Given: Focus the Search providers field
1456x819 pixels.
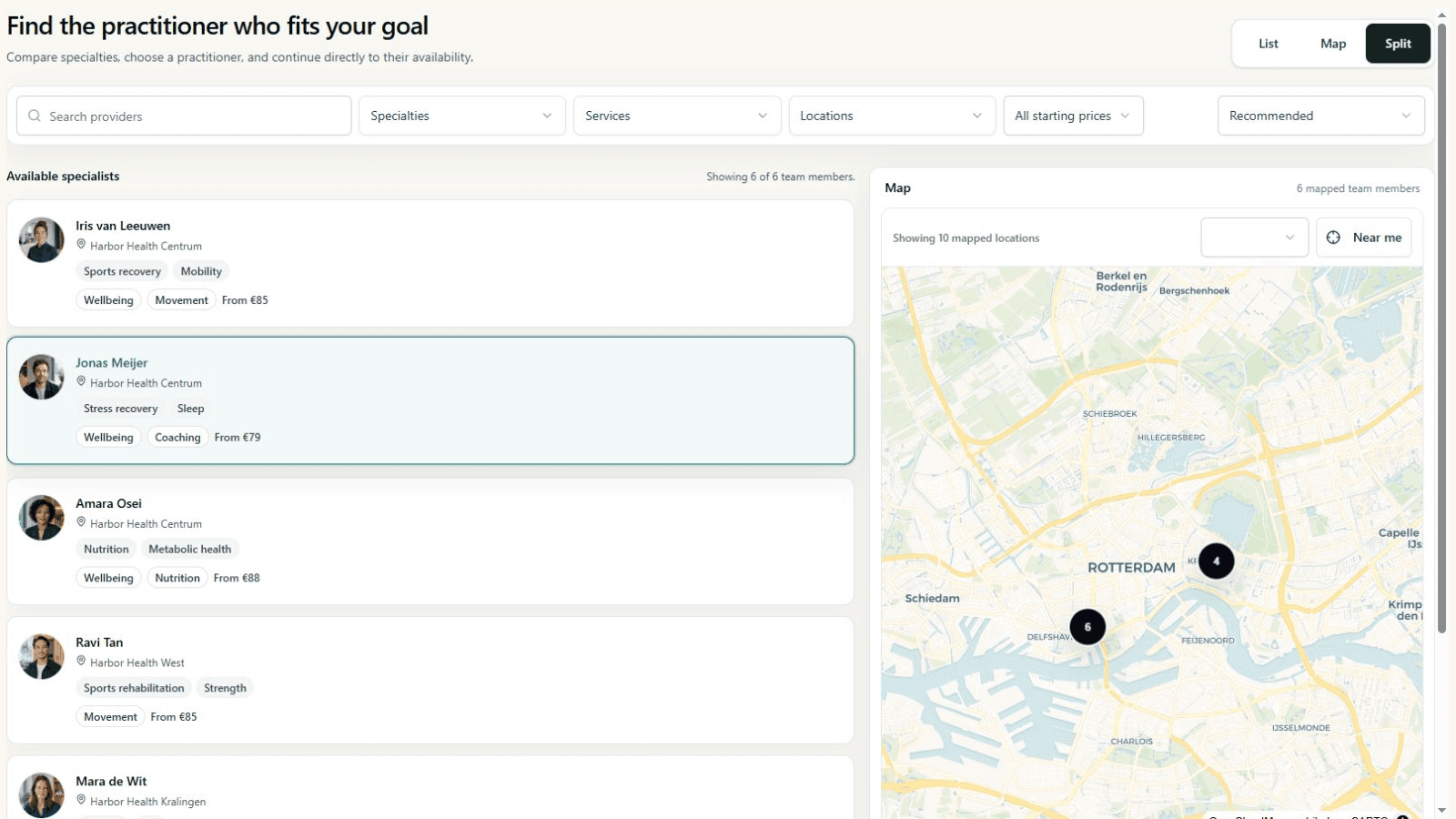Looking at the screenshot, I should 184,116.
